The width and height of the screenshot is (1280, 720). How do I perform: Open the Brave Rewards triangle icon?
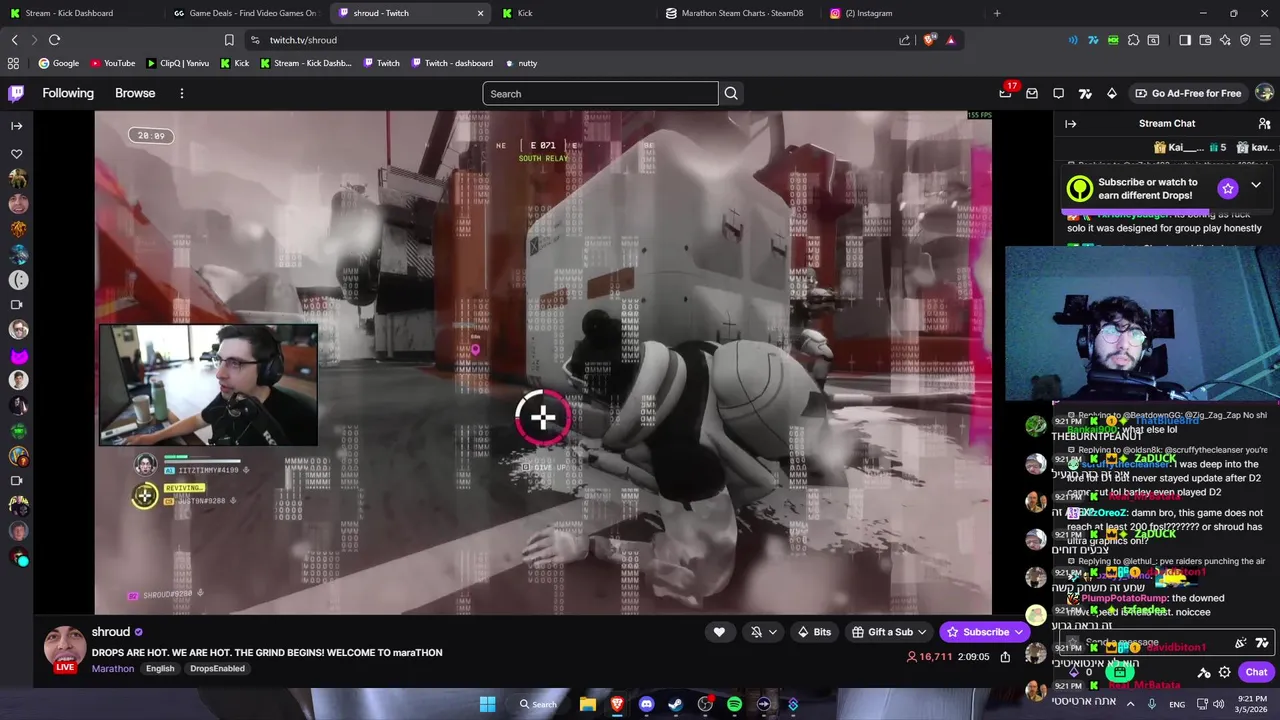point(950,40)
